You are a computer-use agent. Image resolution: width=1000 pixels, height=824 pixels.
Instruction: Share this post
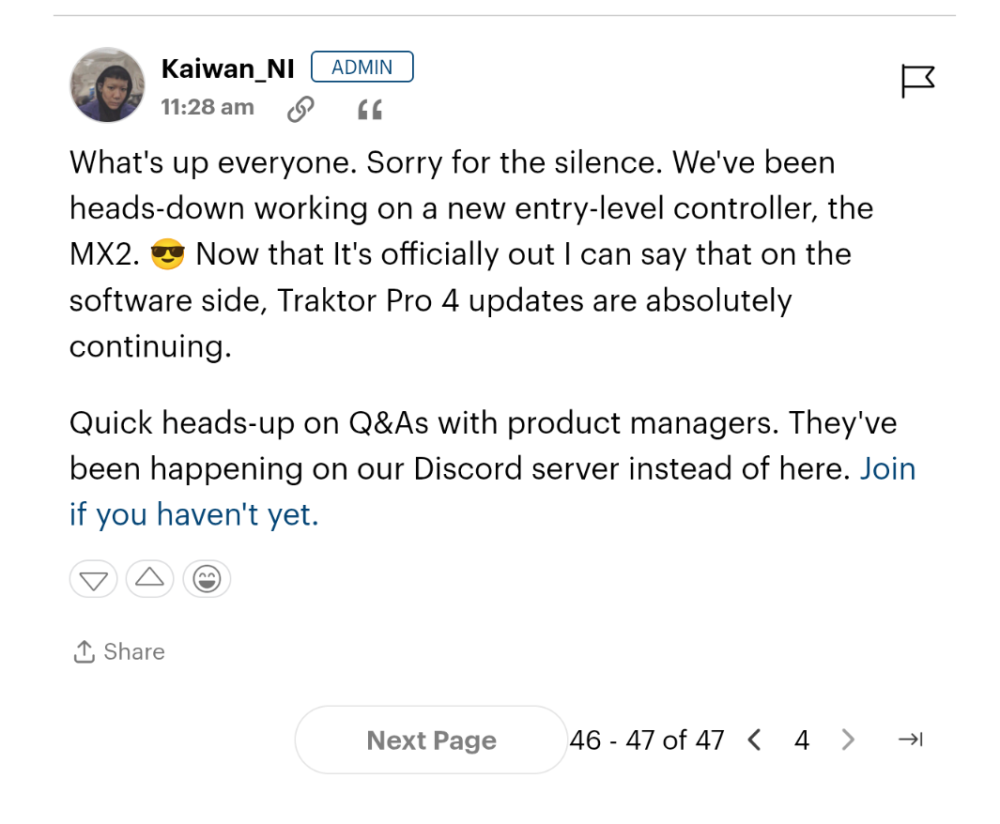click(119, 652)
